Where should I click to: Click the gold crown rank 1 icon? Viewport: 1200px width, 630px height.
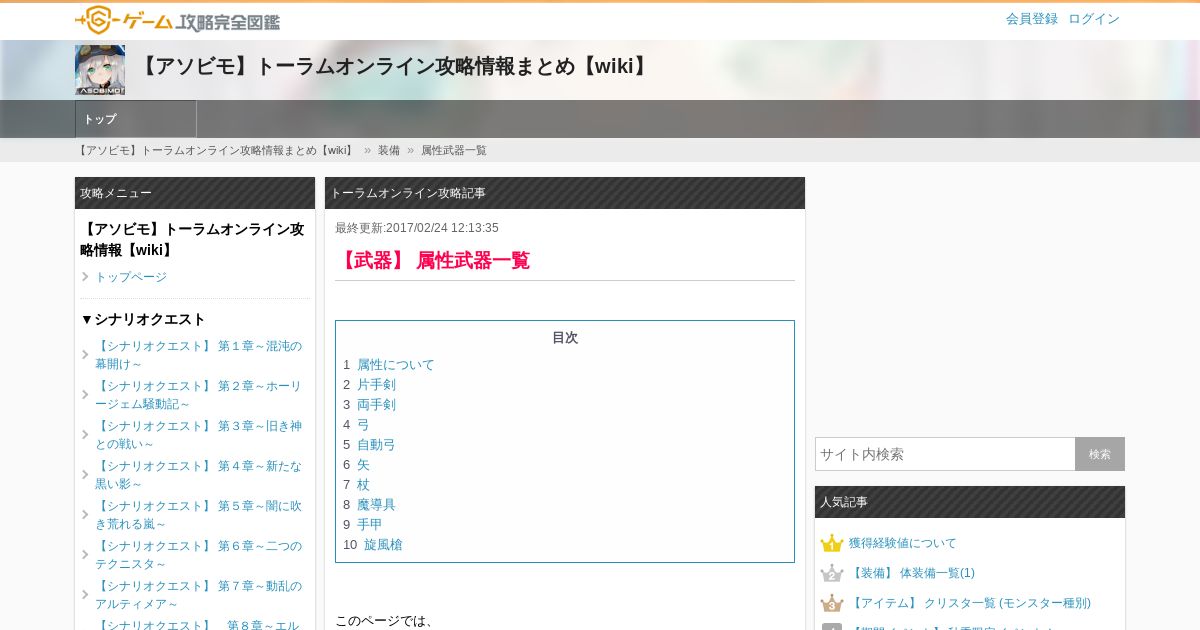[x=832, y=543]
